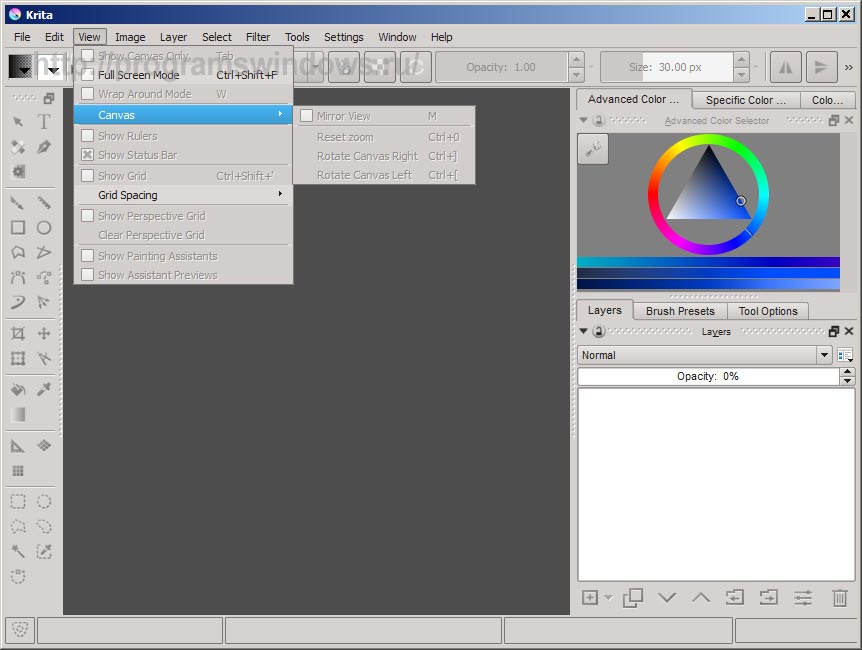Expand hidden toolbar items chevron
This screenshot has height=650, width=862.
pyautogui.click(x=849, y=67)
